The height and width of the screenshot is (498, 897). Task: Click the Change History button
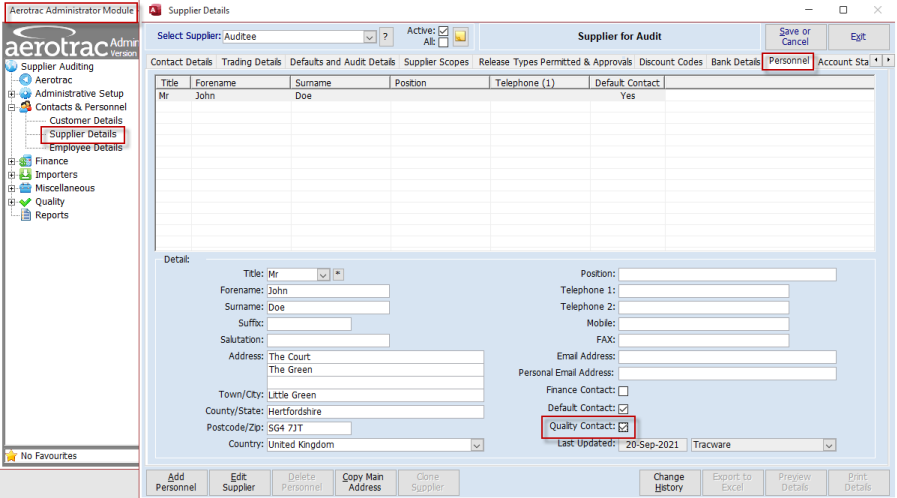[x=668, y=482]
